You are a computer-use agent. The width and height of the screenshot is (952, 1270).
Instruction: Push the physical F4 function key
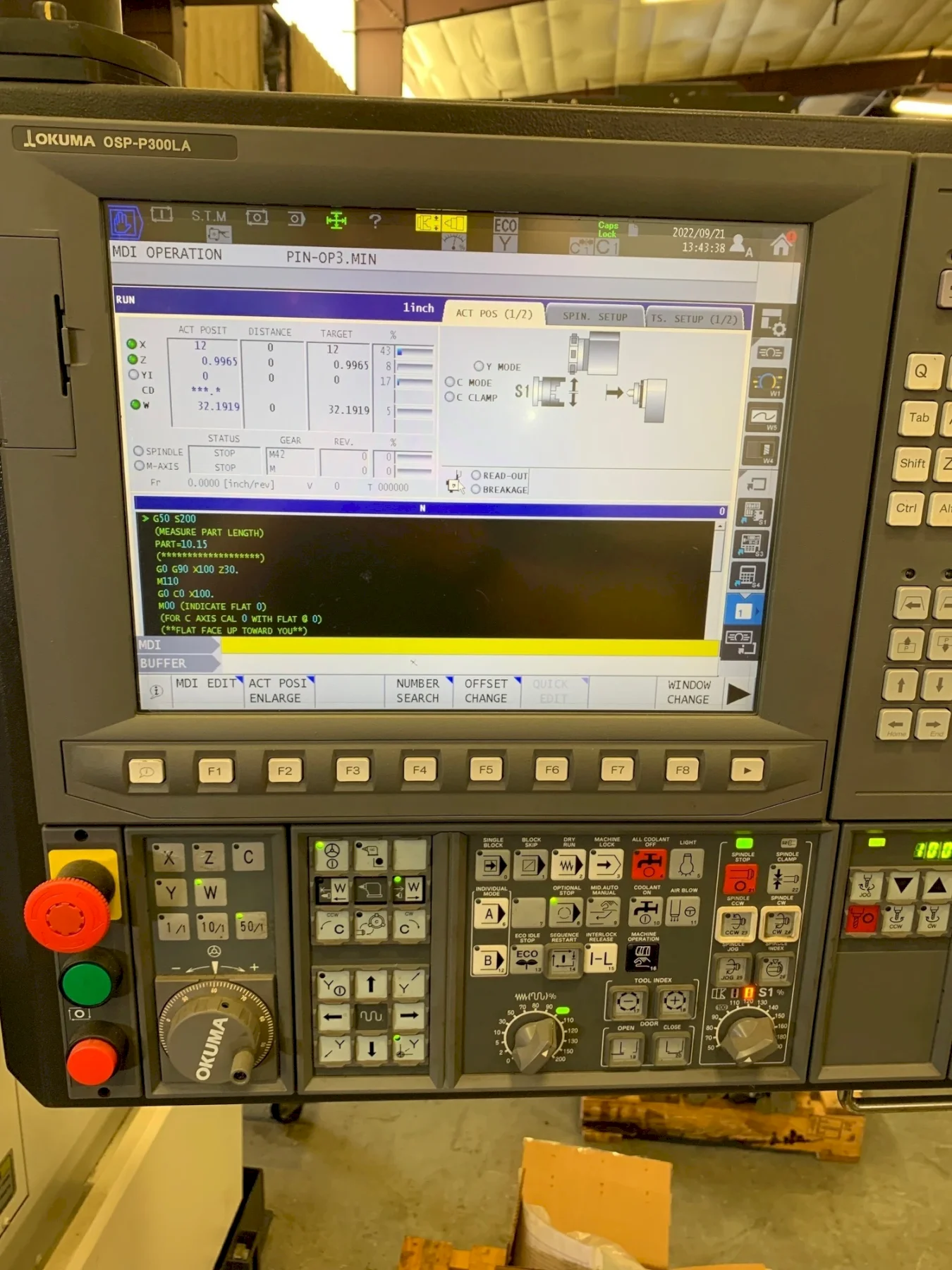click(x=420, y=770)
